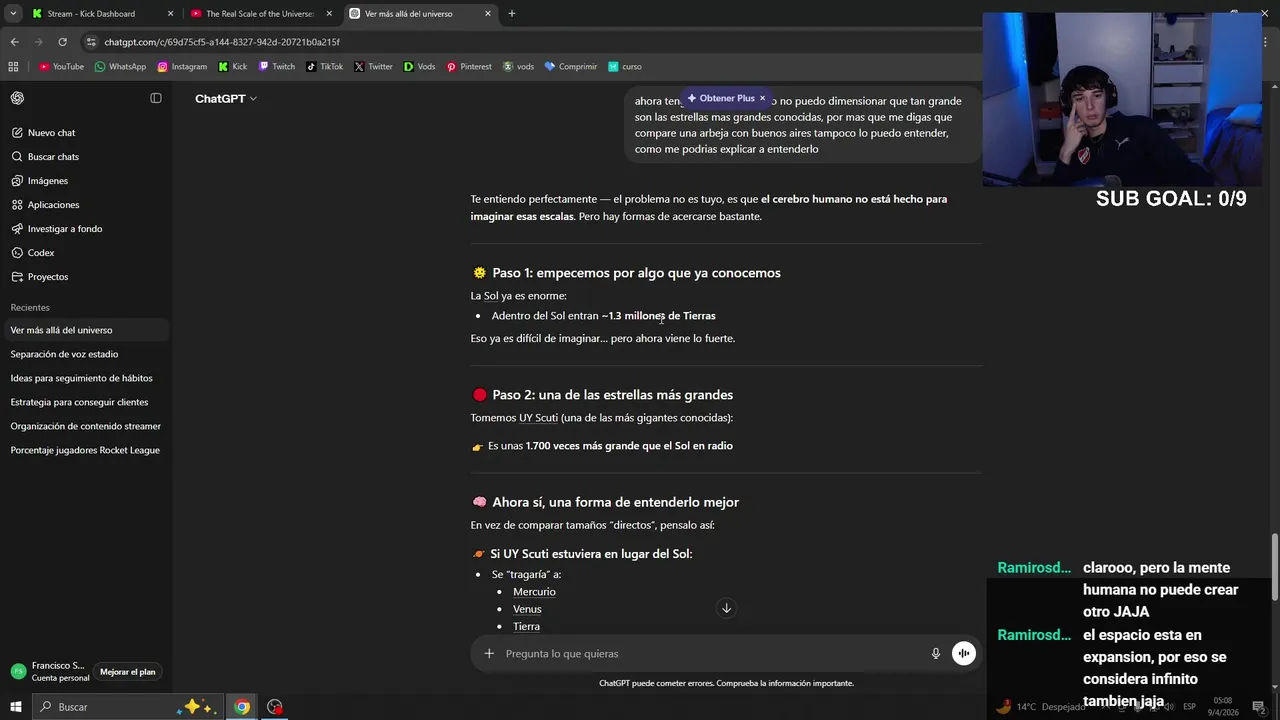Open chat Porcentaje jugadores Rocket League
The height and width of the screenshot is (720, 1280).
coord(86,450)
